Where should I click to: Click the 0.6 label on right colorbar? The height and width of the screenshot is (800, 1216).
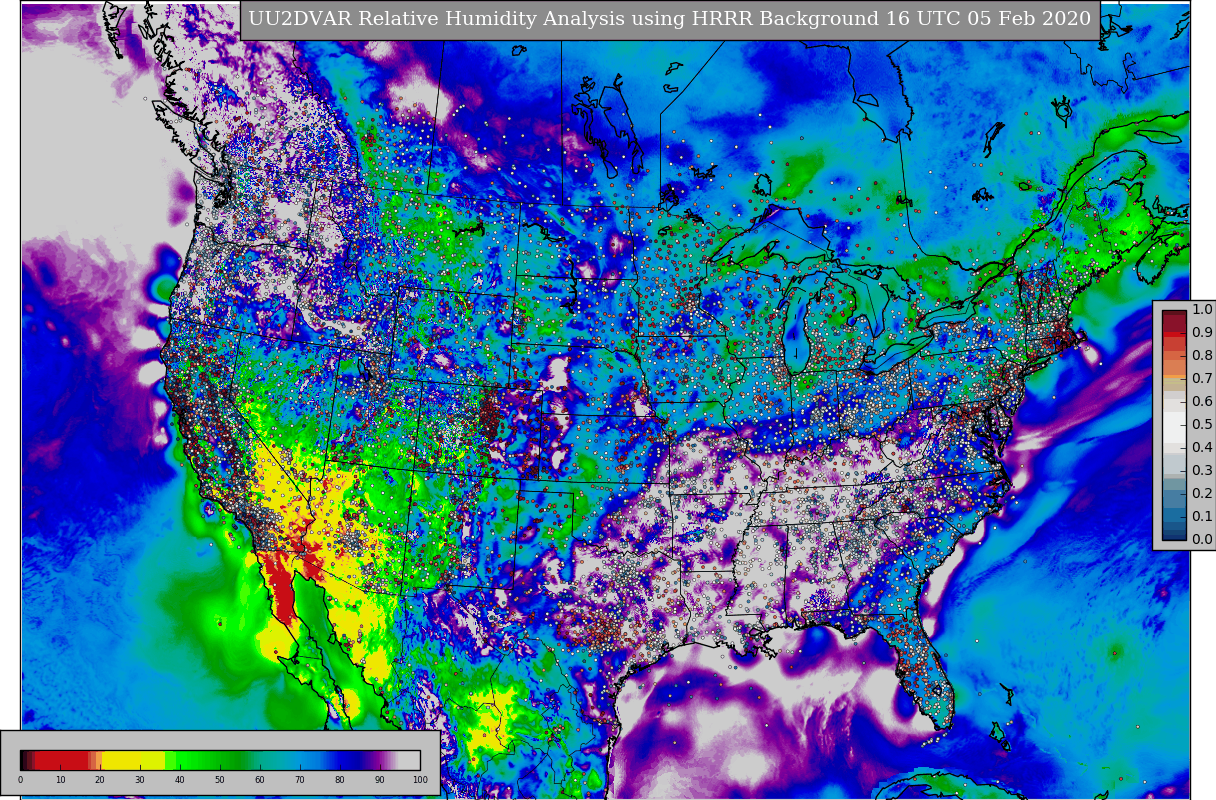click(1202, 401)
